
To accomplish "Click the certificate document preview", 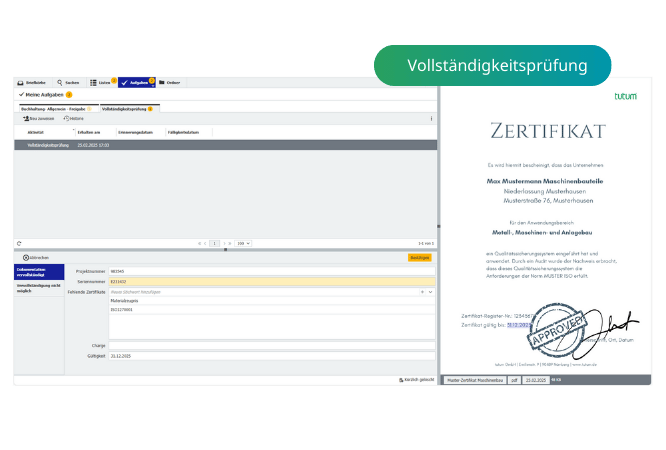I will tap(546, 229).
